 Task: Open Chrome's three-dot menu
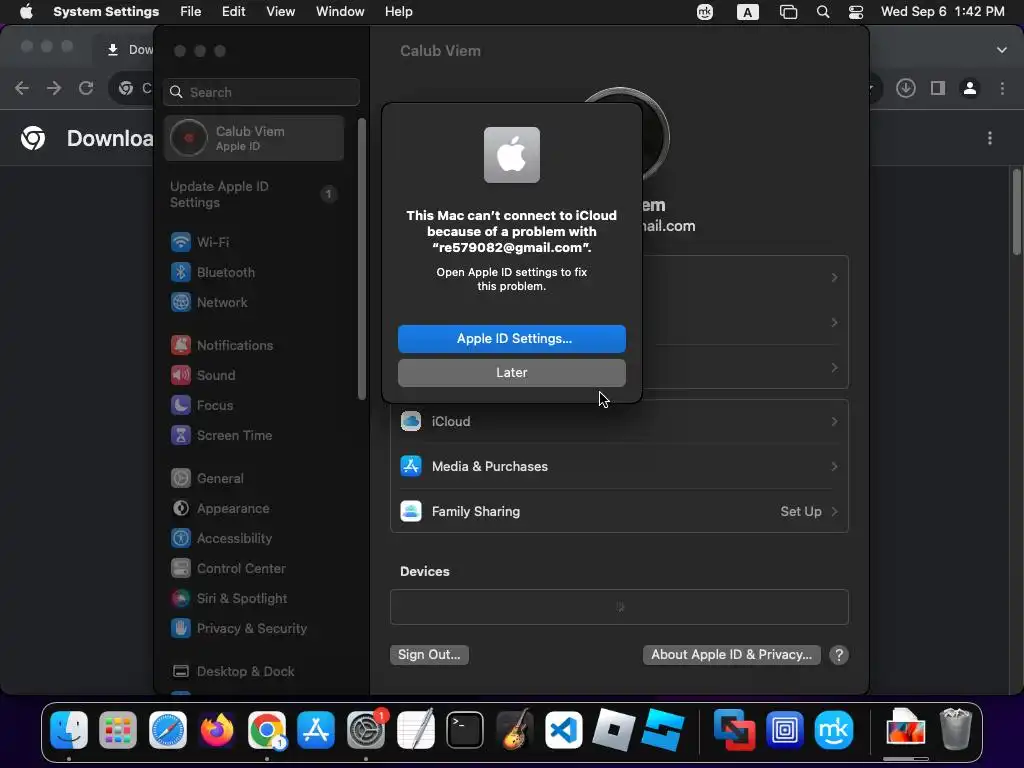pos(1002,88)
